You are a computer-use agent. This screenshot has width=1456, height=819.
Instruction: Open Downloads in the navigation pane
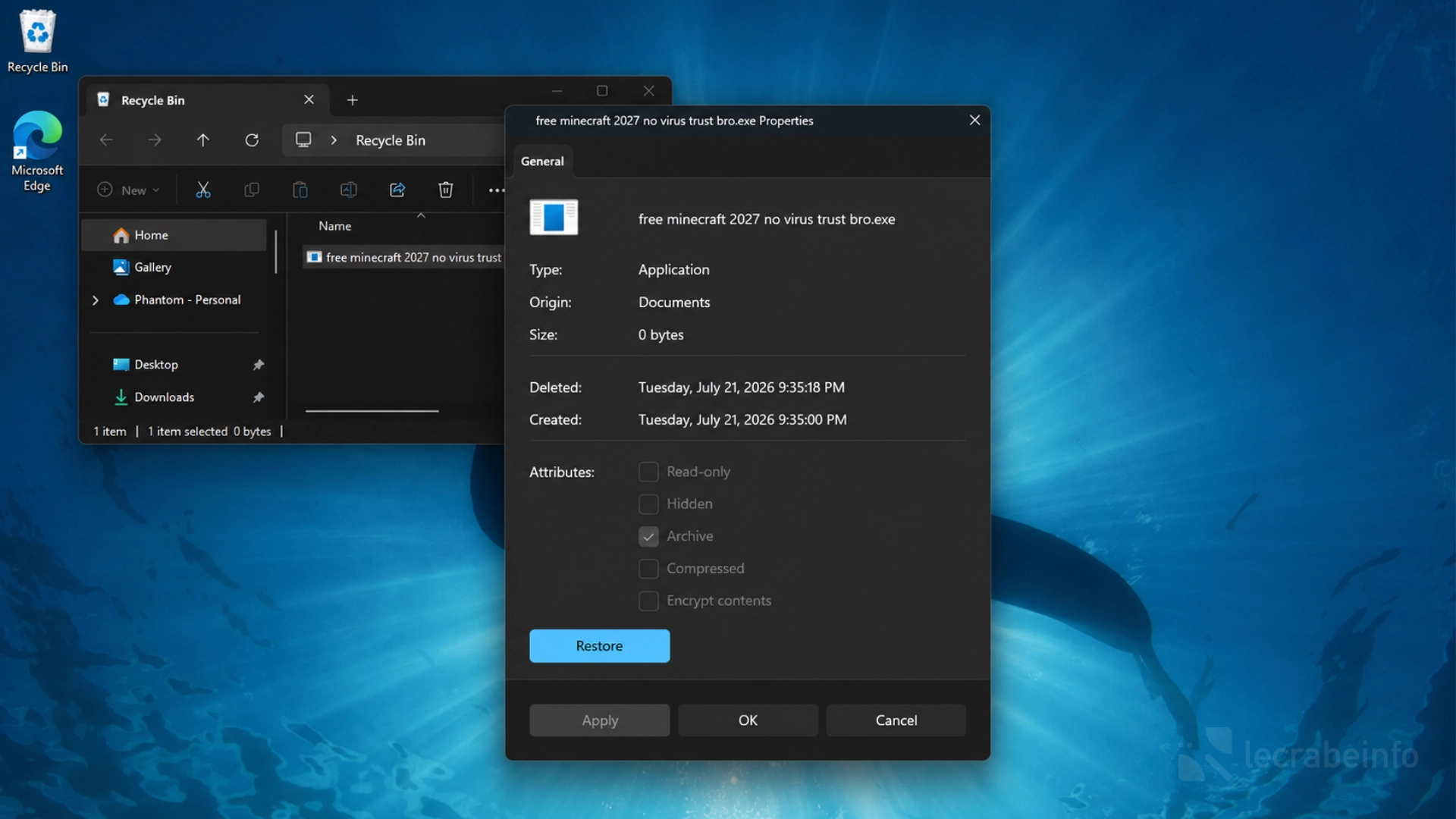click(x=174, y=397)
